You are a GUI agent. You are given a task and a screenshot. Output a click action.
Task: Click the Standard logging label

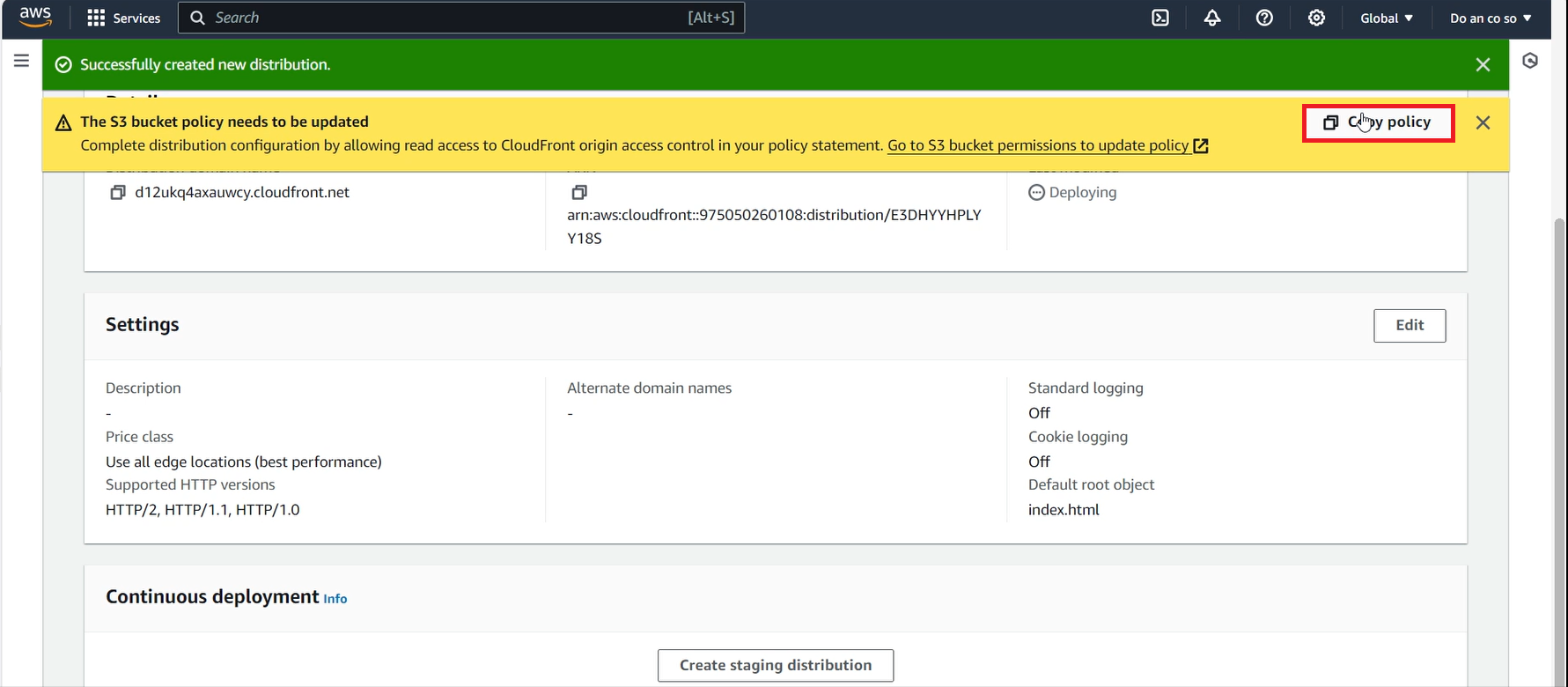pyautogui.click(x=1086, y=388)
